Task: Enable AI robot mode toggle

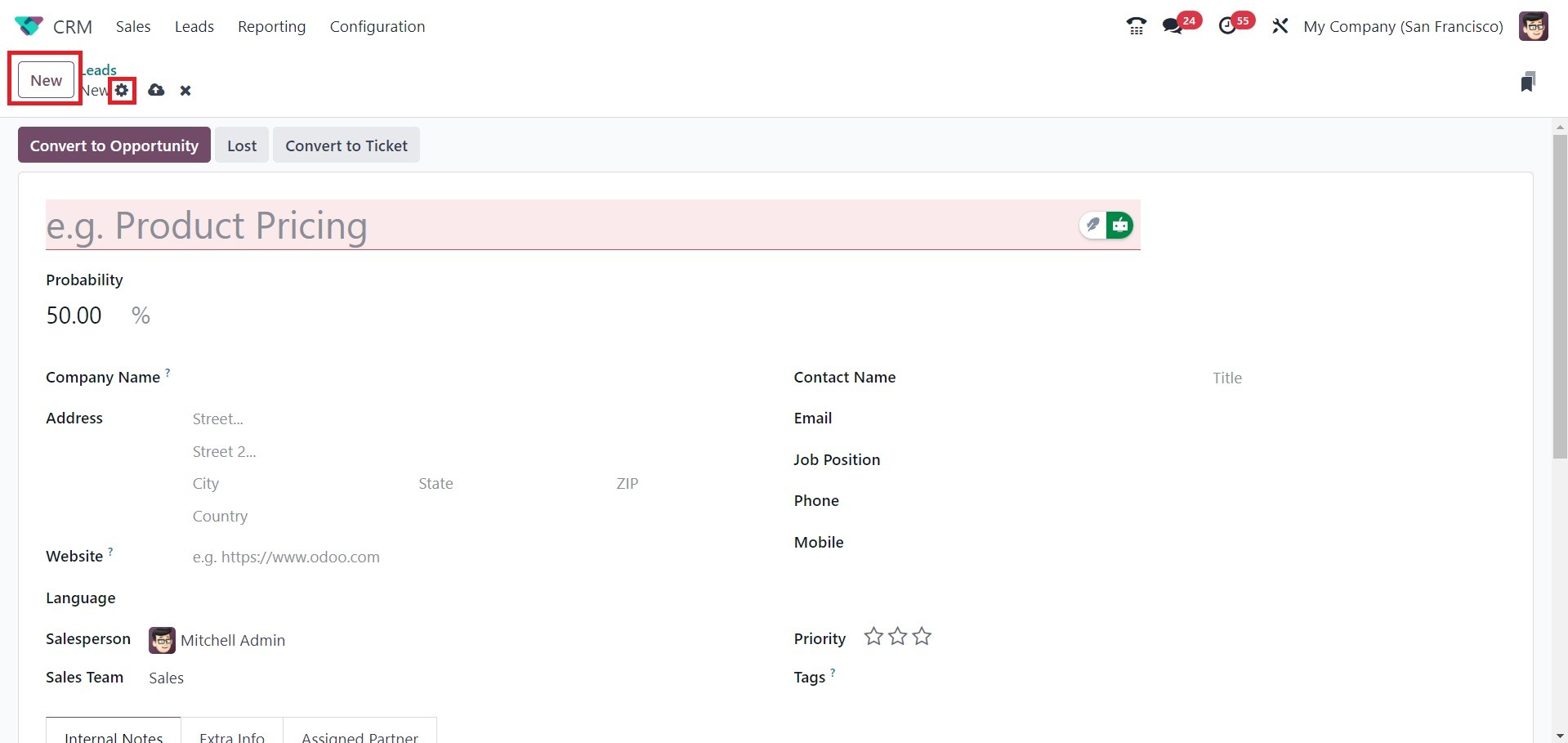Action: tap(1120, 225)
